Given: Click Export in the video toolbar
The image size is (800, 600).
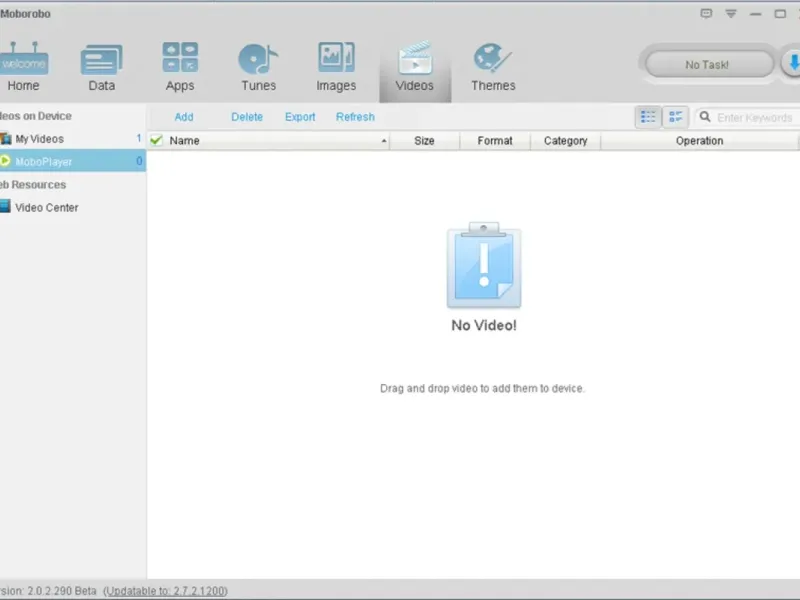Looking at the screenshot, I should (x=300, y=117).
